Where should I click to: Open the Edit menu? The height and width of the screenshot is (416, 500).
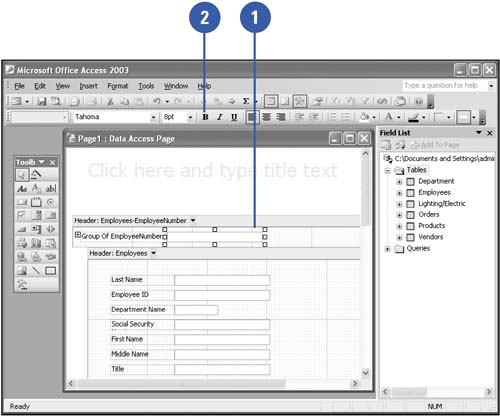(x=40, y=86)
